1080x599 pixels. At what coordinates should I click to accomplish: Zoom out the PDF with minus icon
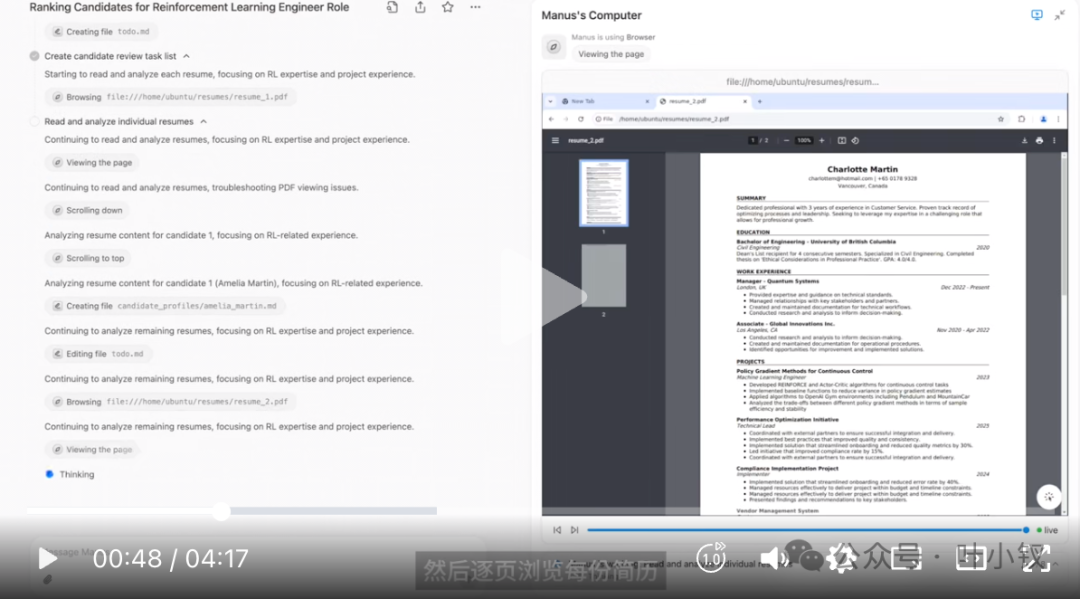pyautogui.click(x=786, y=140)
